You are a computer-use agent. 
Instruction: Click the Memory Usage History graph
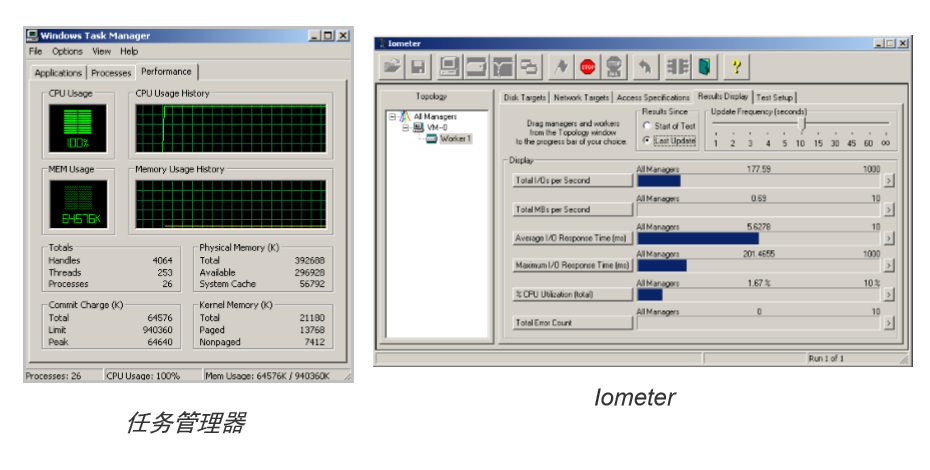point(231,204)
